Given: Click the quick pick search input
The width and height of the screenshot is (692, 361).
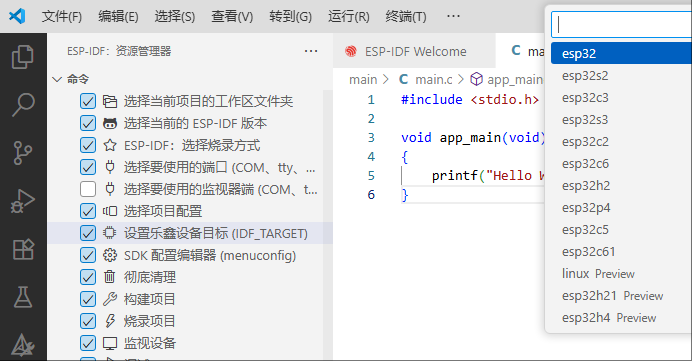Looking at the screenshot, I should click(621, 25).
